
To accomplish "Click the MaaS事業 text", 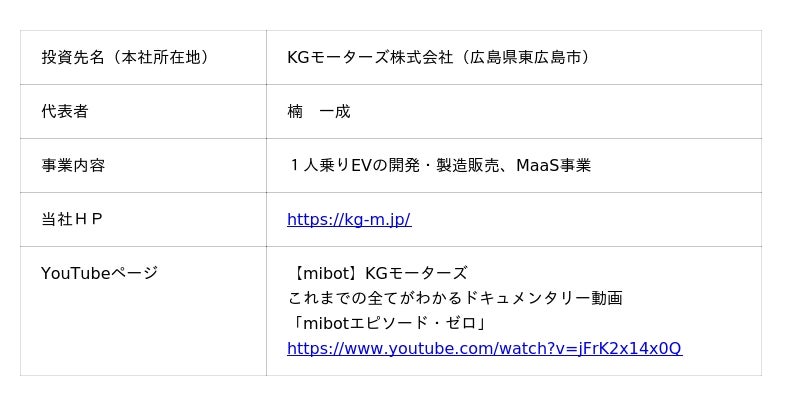I will click(554, 165).
